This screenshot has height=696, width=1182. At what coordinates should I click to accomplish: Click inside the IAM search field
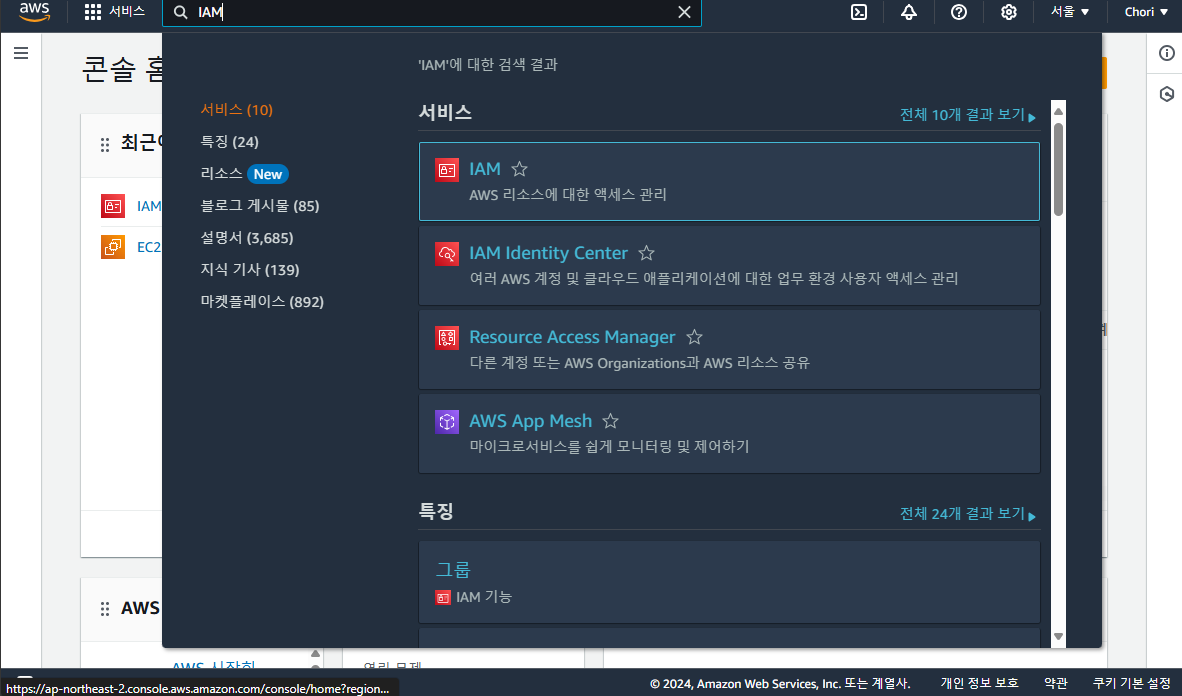pos(432,12)
